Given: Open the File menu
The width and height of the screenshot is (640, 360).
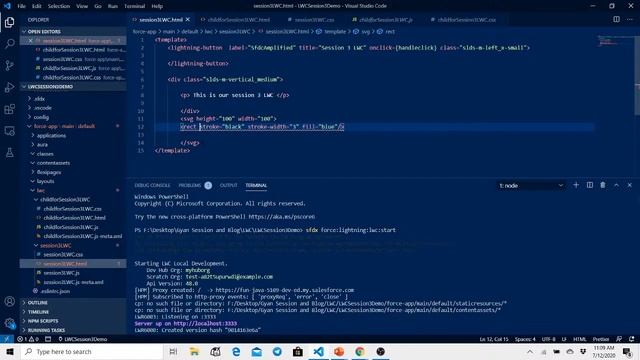Looking at the screenshot, I should [21, 6].
